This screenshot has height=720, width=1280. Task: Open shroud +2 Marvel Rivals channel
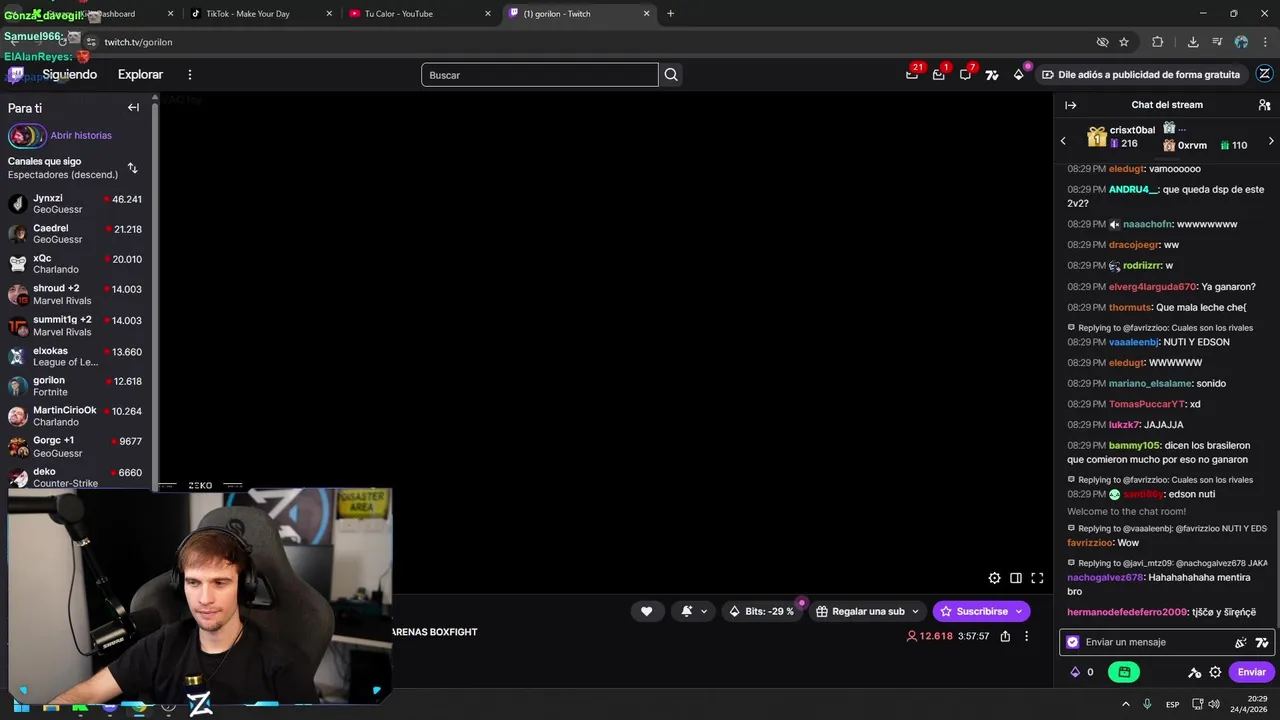pos(76,294)
